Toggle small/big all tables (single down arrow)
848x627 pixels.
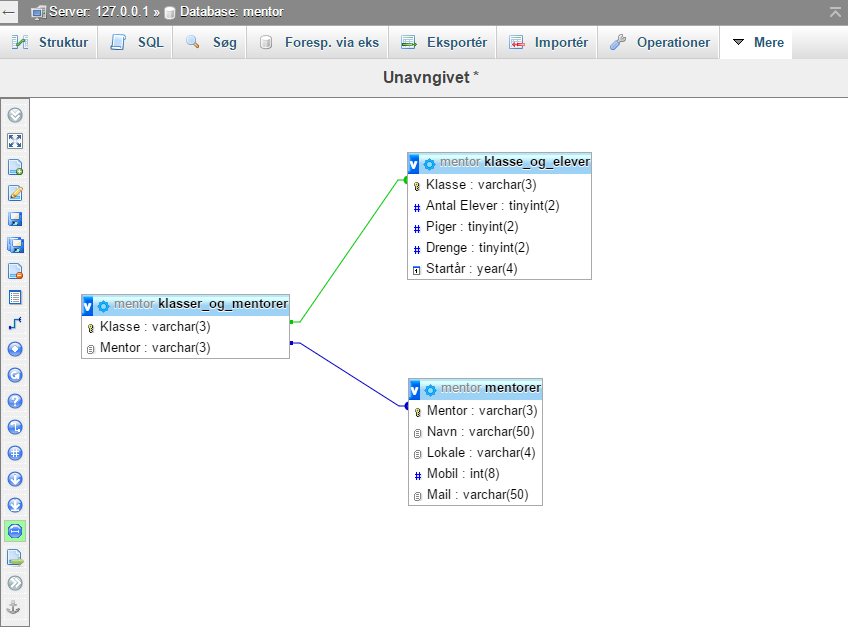pos(15,479)
